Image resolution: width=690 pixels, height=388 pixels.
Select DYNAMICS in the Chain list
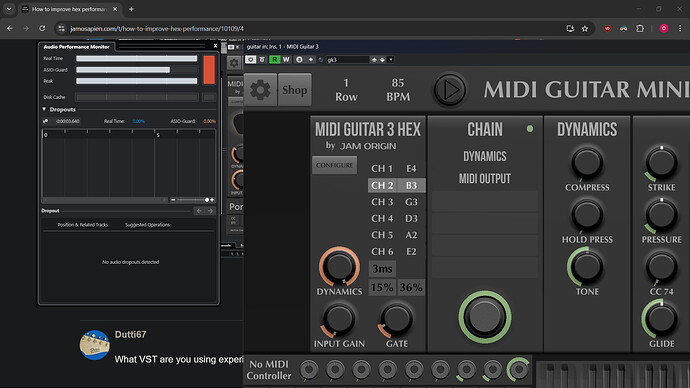point(484,156)
